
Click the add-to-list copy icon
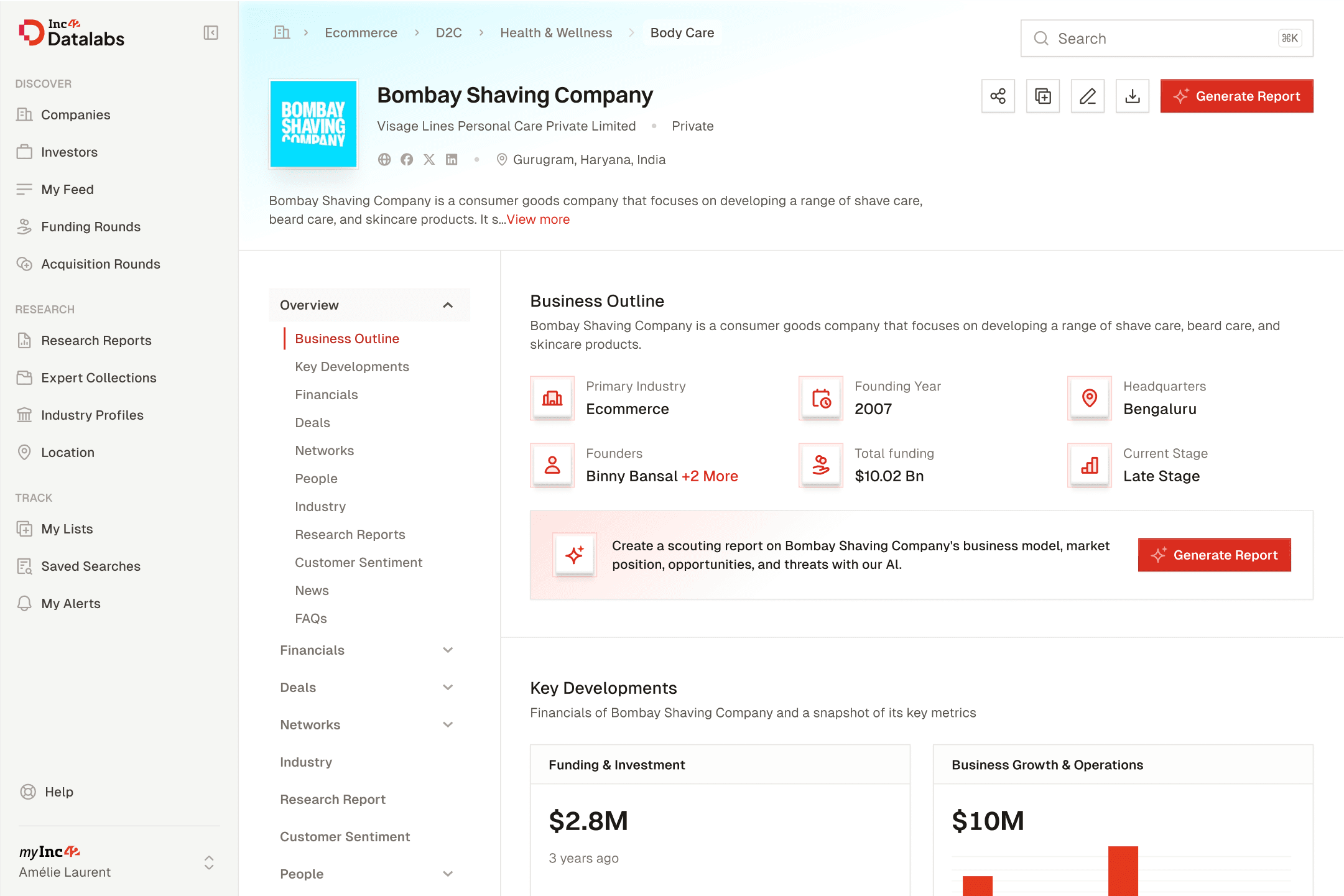tap(1043, 96)
